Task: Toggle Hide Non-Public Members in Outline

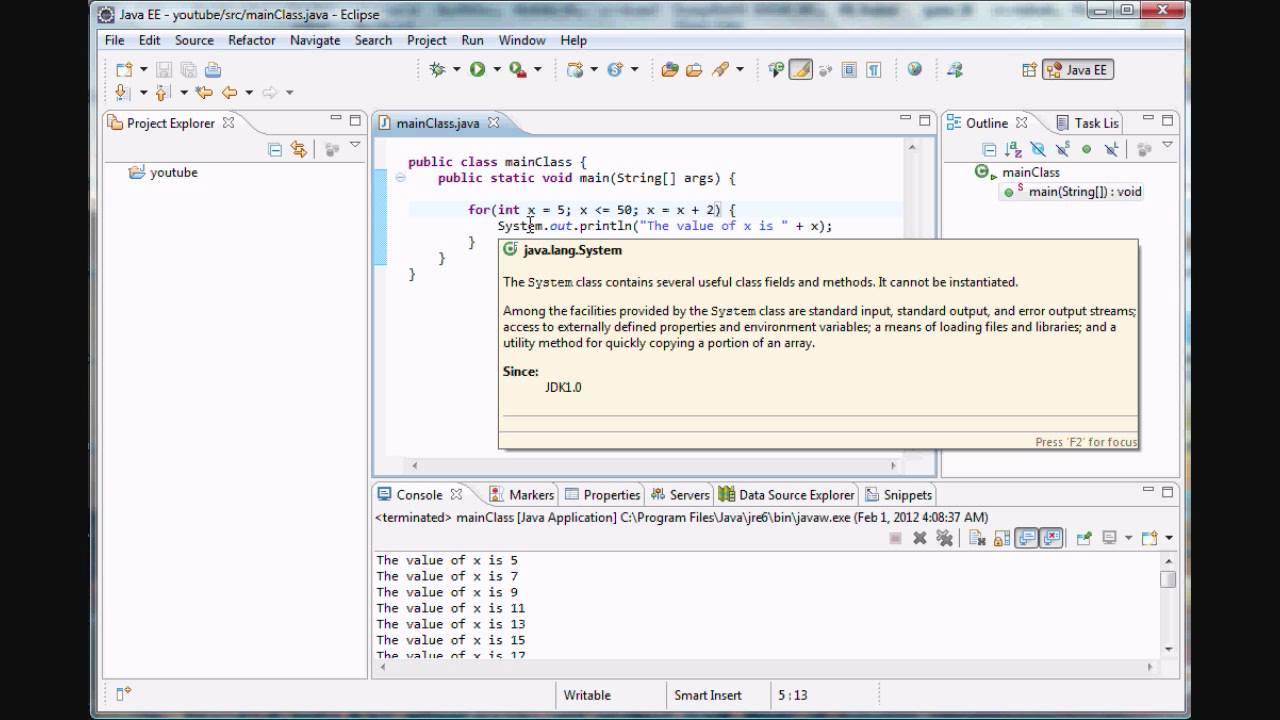Action: (1086, 149)
